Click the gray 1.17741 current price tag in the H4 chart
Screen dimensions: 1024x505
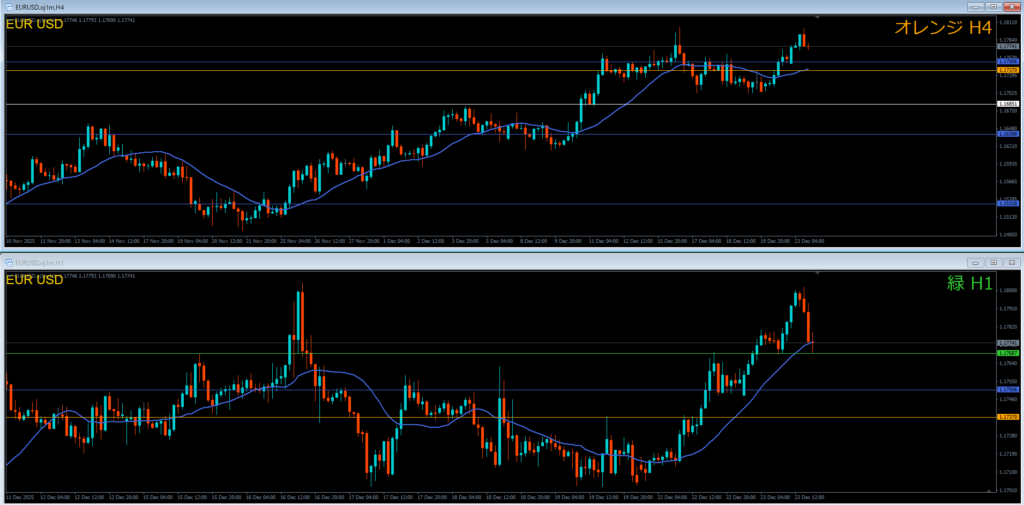tap(1008, 47)
